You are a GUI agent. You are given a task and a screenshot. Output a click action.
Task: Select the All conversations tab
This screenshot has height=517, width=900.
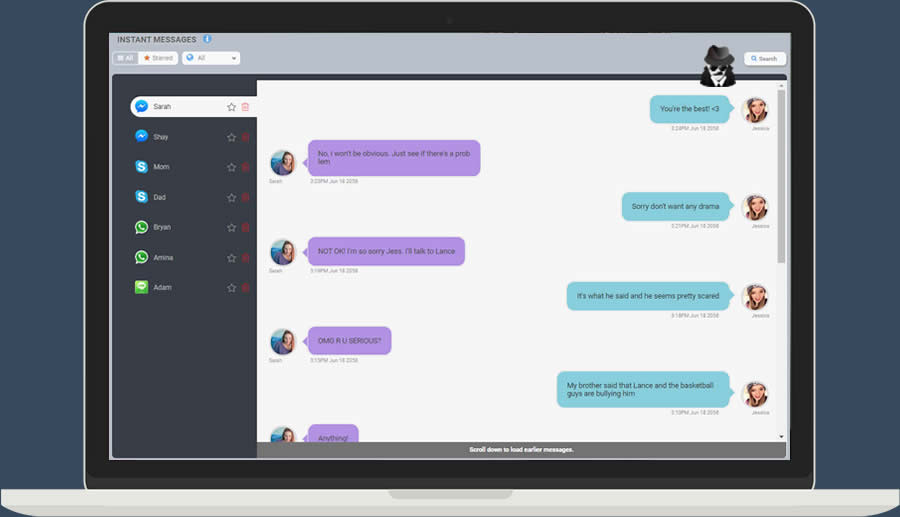pos(125,58)
